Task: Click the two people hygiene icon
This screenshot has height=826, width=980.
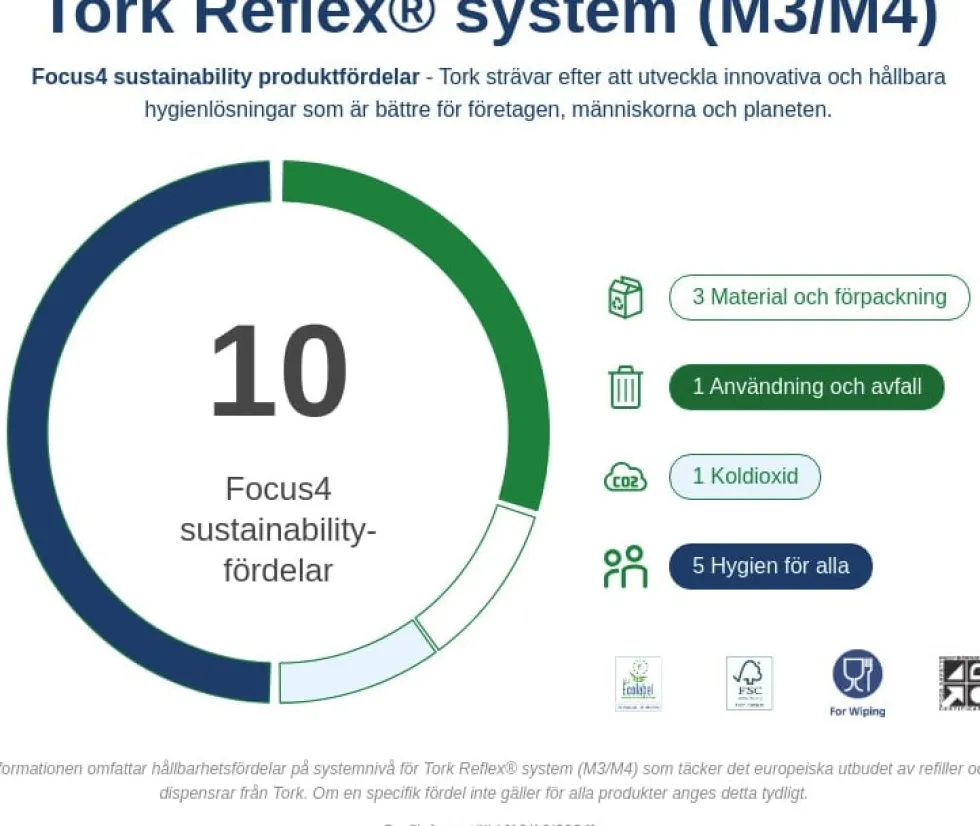Action: click(x=625, y=567)
